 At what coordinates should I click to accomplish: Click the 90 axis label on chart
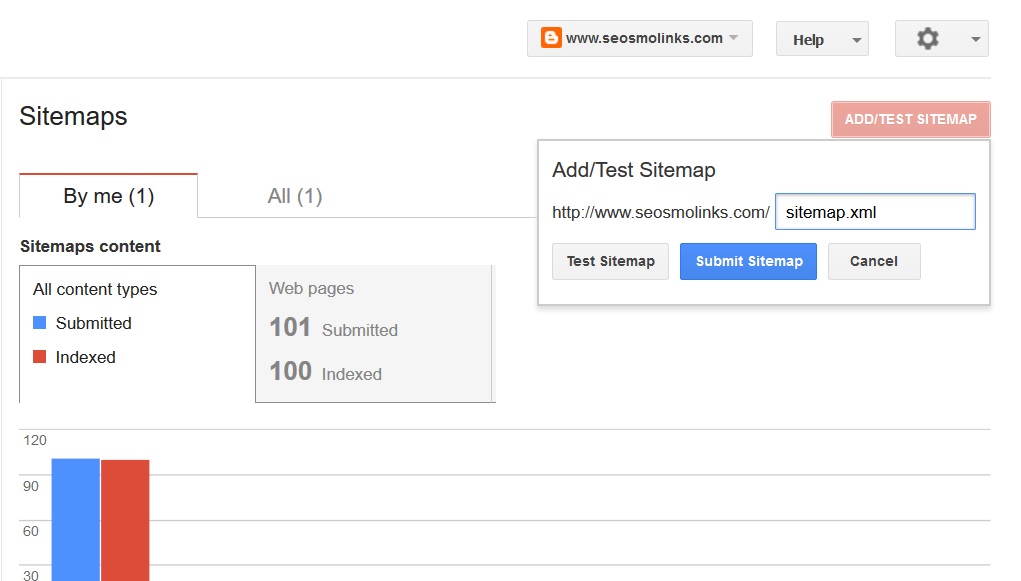point(31,486)
